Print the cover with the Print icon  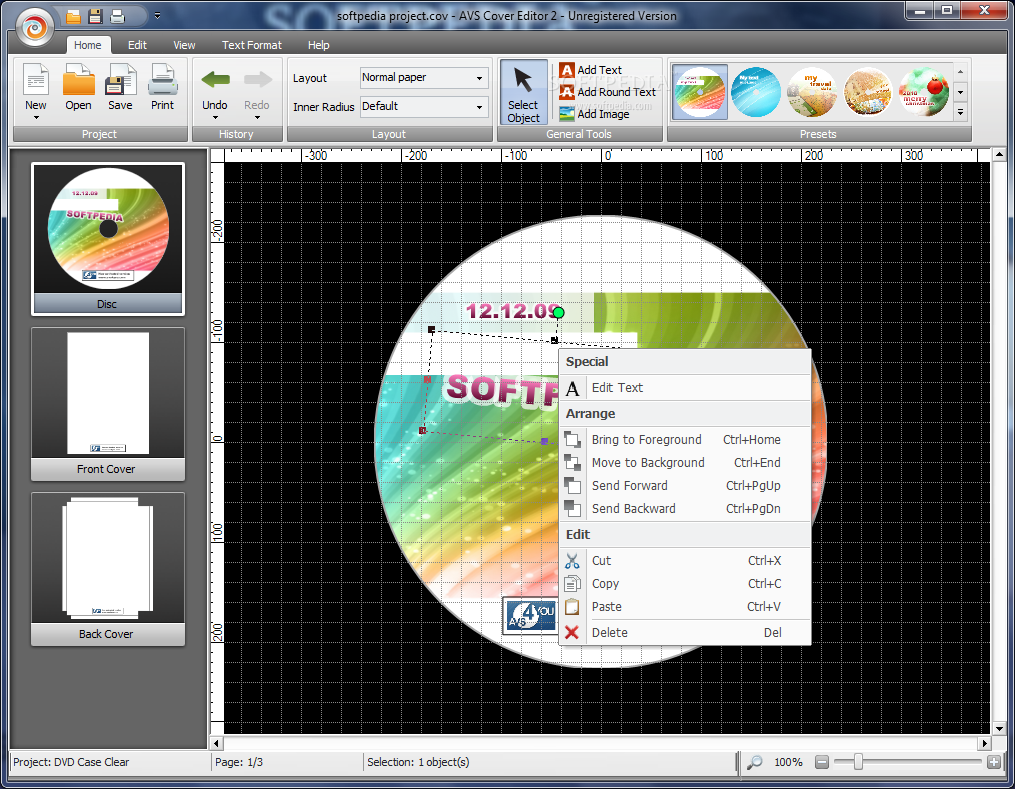(162, 81)
